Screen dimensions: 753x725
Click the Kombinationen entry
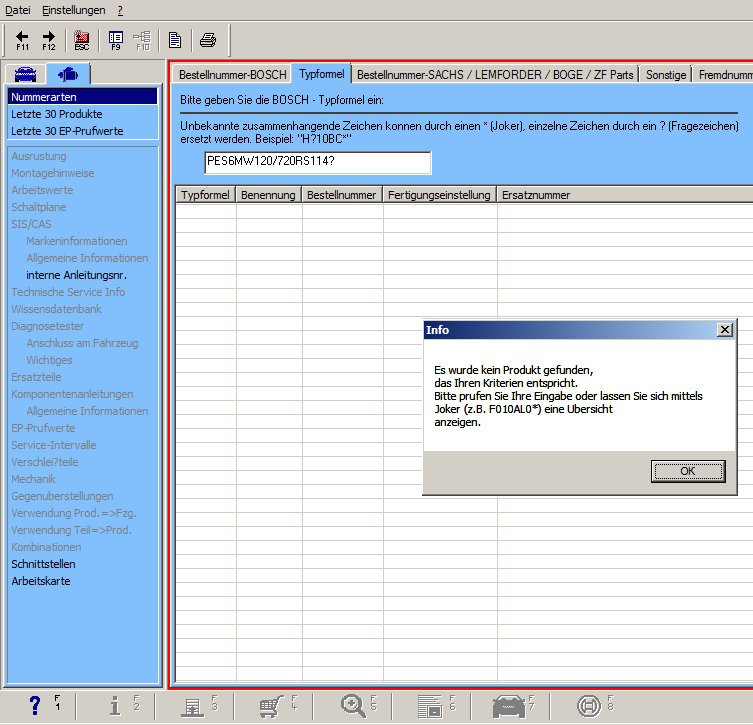pos(46,547)
